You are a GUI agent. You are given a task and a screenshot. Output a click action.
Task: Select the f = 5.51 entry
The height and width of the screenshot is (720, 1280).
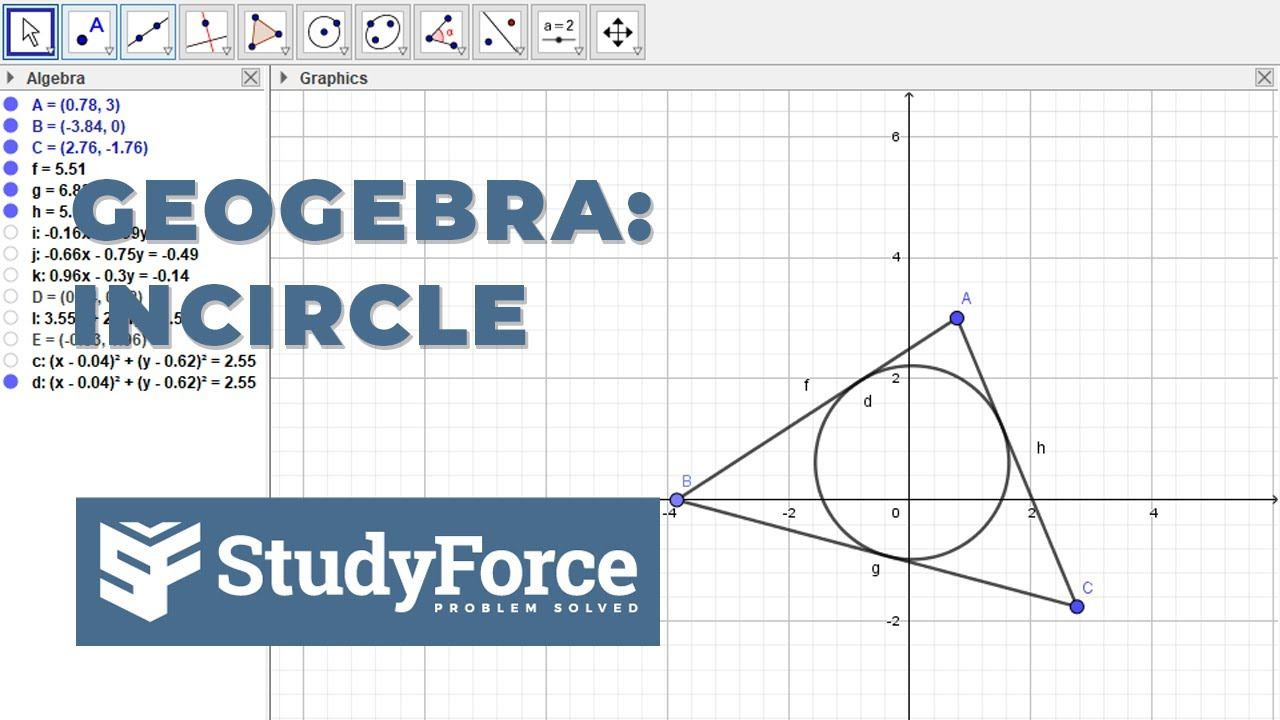(x=59, y=169)
